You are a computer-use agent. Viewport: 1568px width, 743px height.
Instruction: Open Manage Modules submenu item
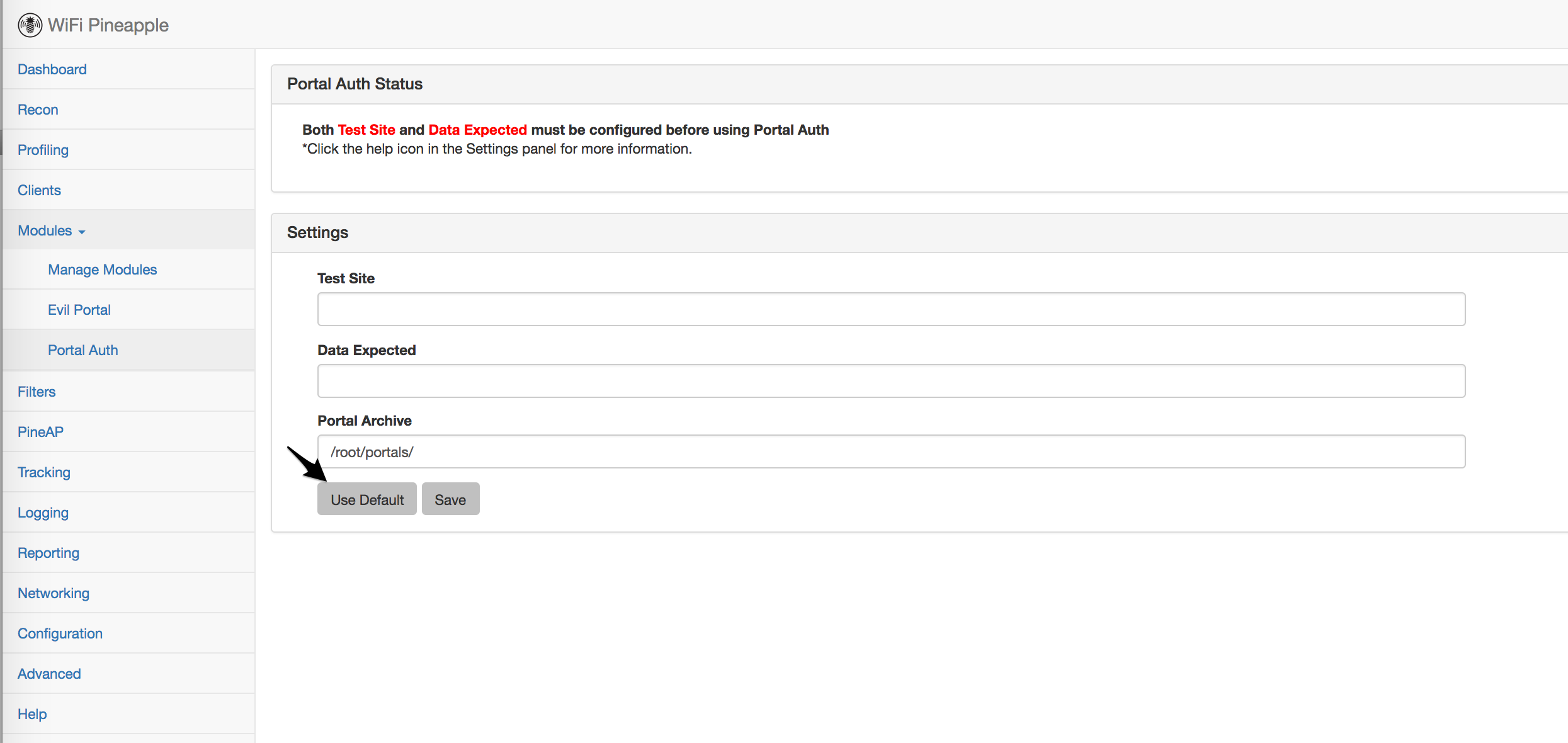[103, 269]
